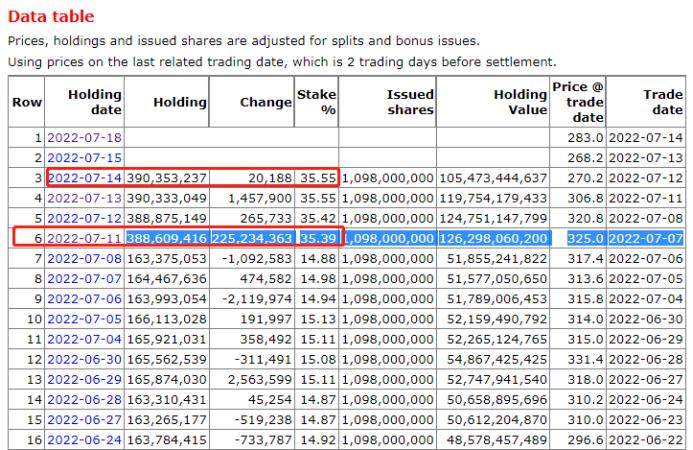The height and width of the screenshot is (450, 693).
Task: Follow the 2022-07-04 holding link
Action: point(84,339)
